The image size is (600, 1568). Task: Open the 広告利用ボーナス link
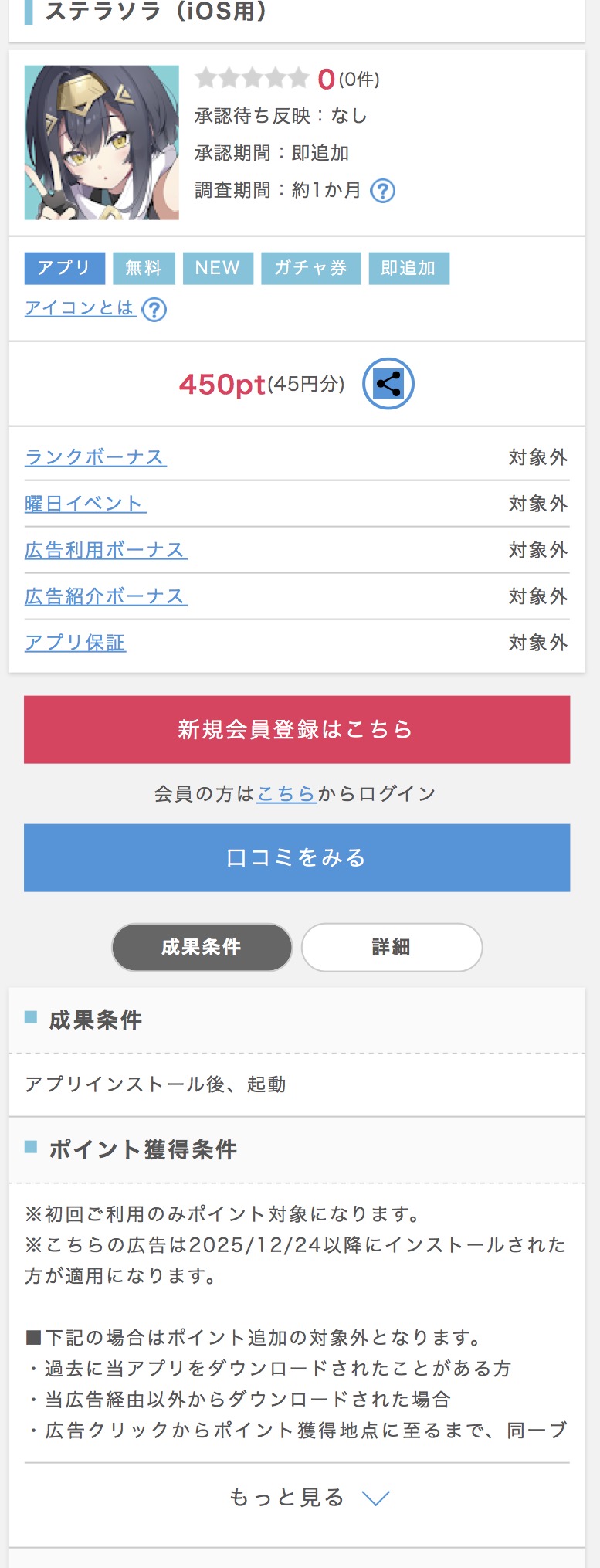click(106, 550)
